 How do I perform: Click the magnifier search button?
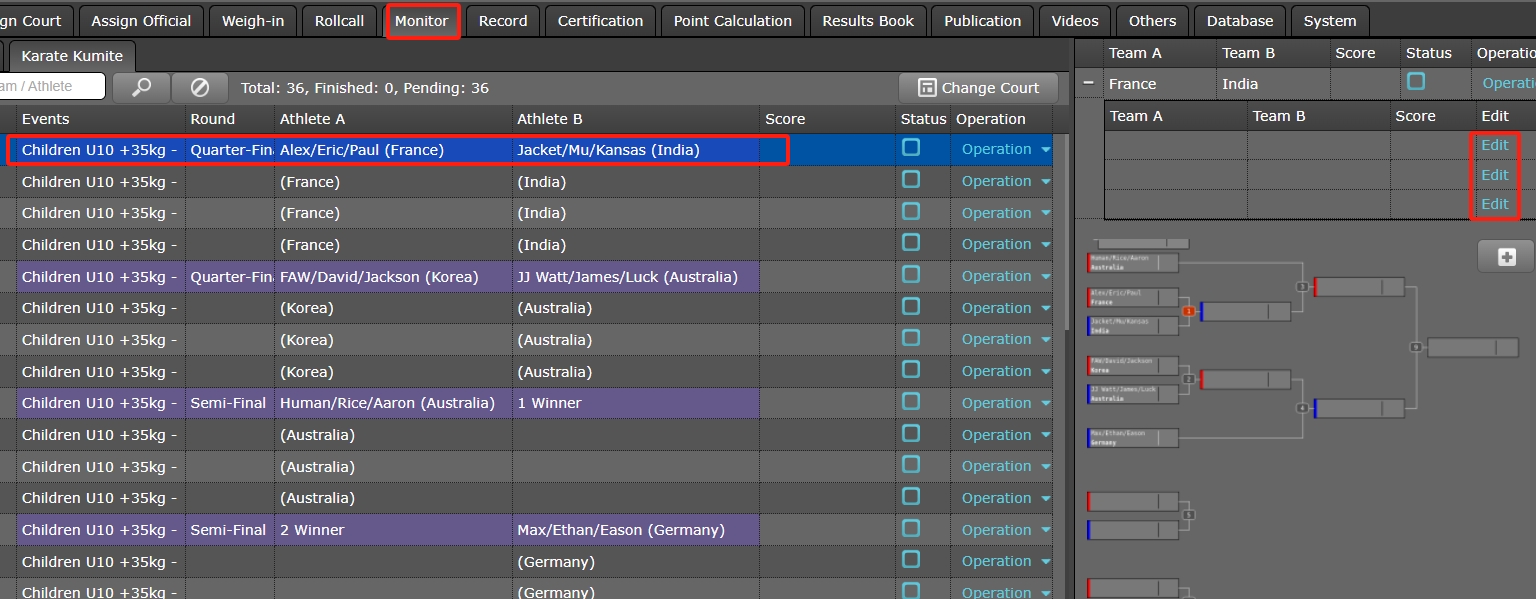(x=141, y=88)
